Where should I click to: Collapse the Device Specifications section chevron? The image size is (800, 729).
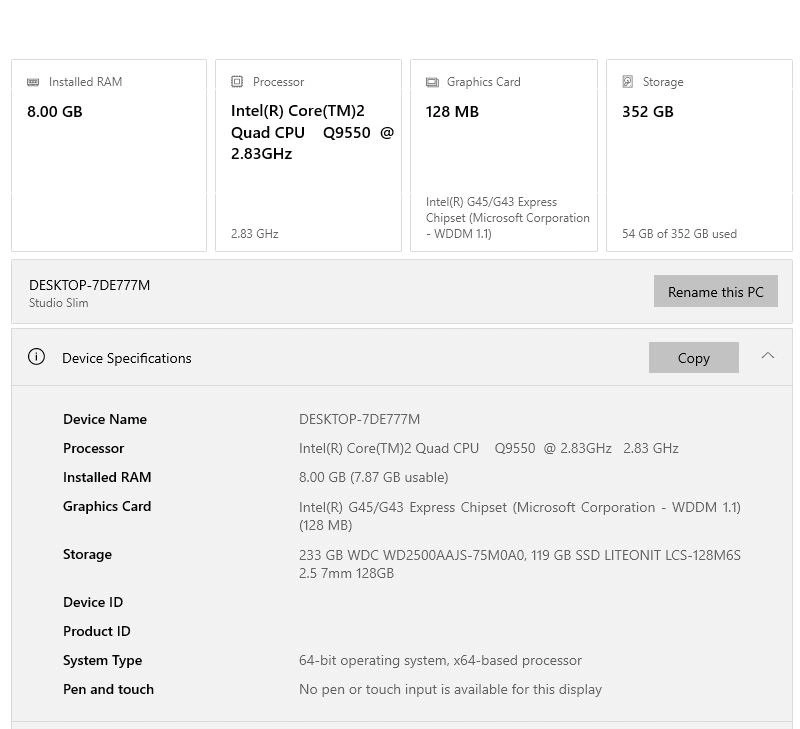click(767, 356)
